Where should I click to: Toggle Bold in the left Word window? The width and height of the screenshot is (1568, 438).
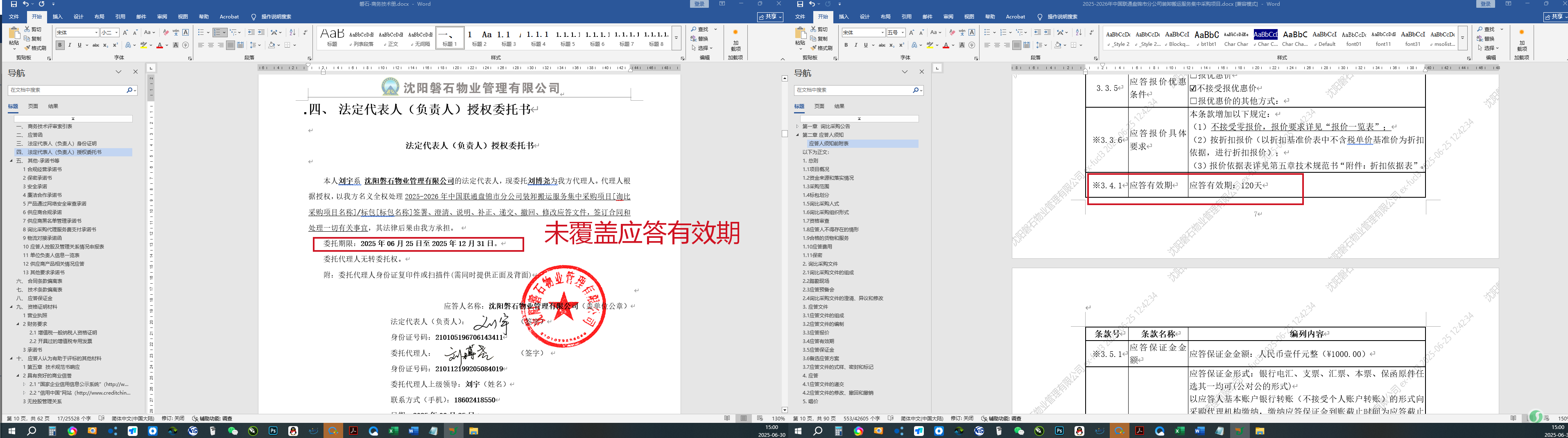click(x=60, y=45)
